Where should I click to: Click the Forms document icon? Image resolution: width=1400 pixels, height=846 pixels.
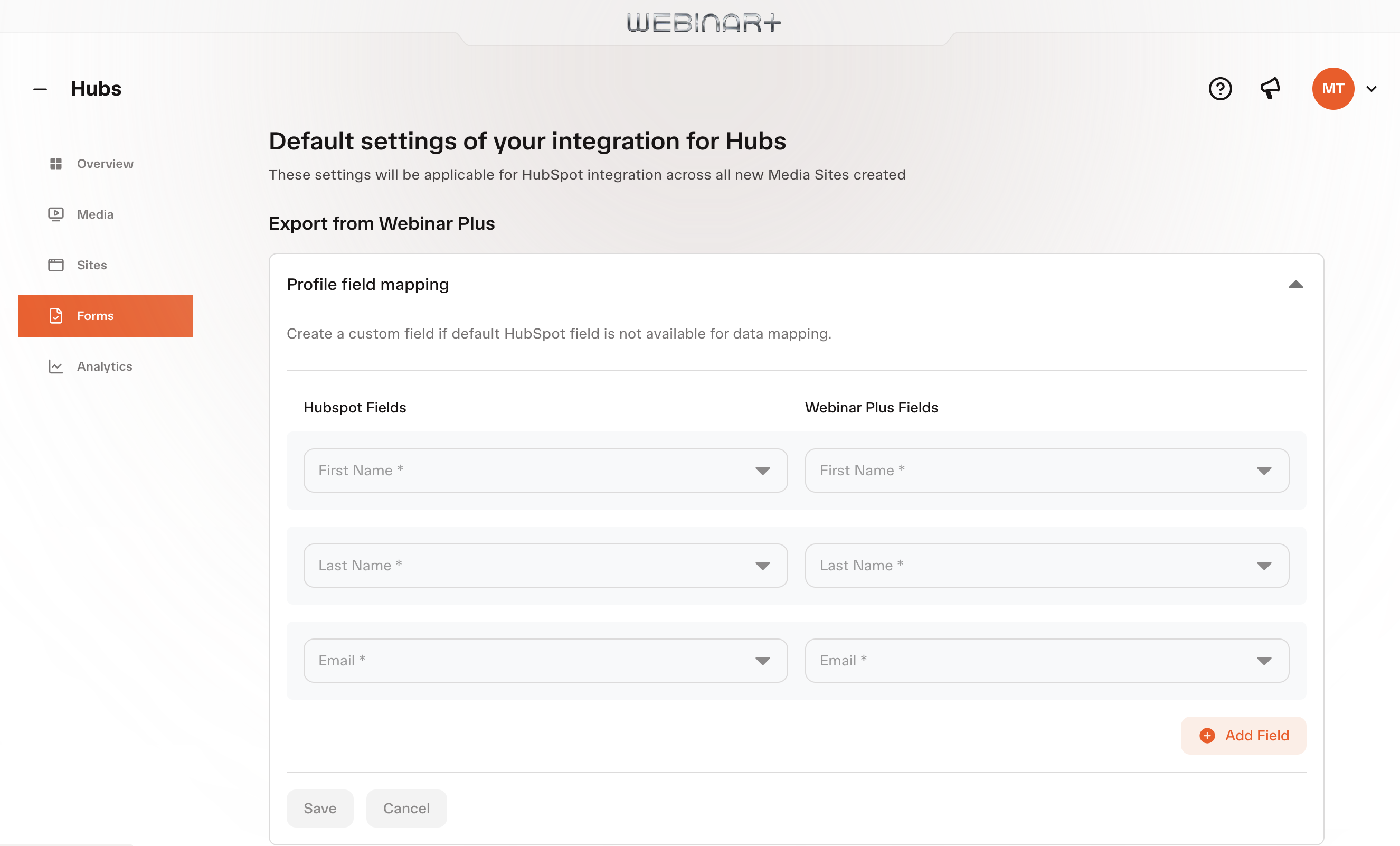pos(55,316)
